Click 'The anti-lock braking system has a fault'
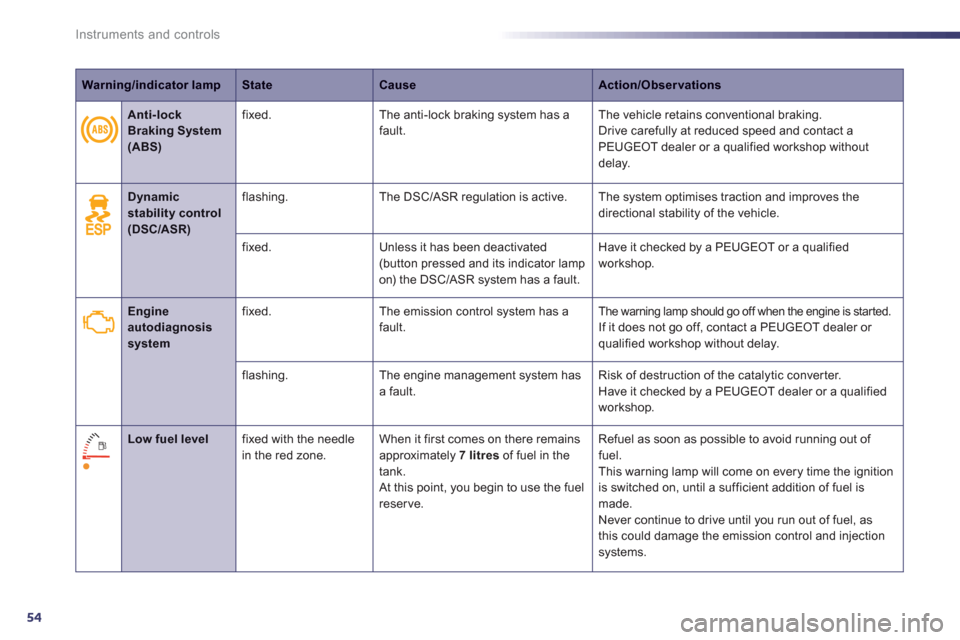 point(474,122)
